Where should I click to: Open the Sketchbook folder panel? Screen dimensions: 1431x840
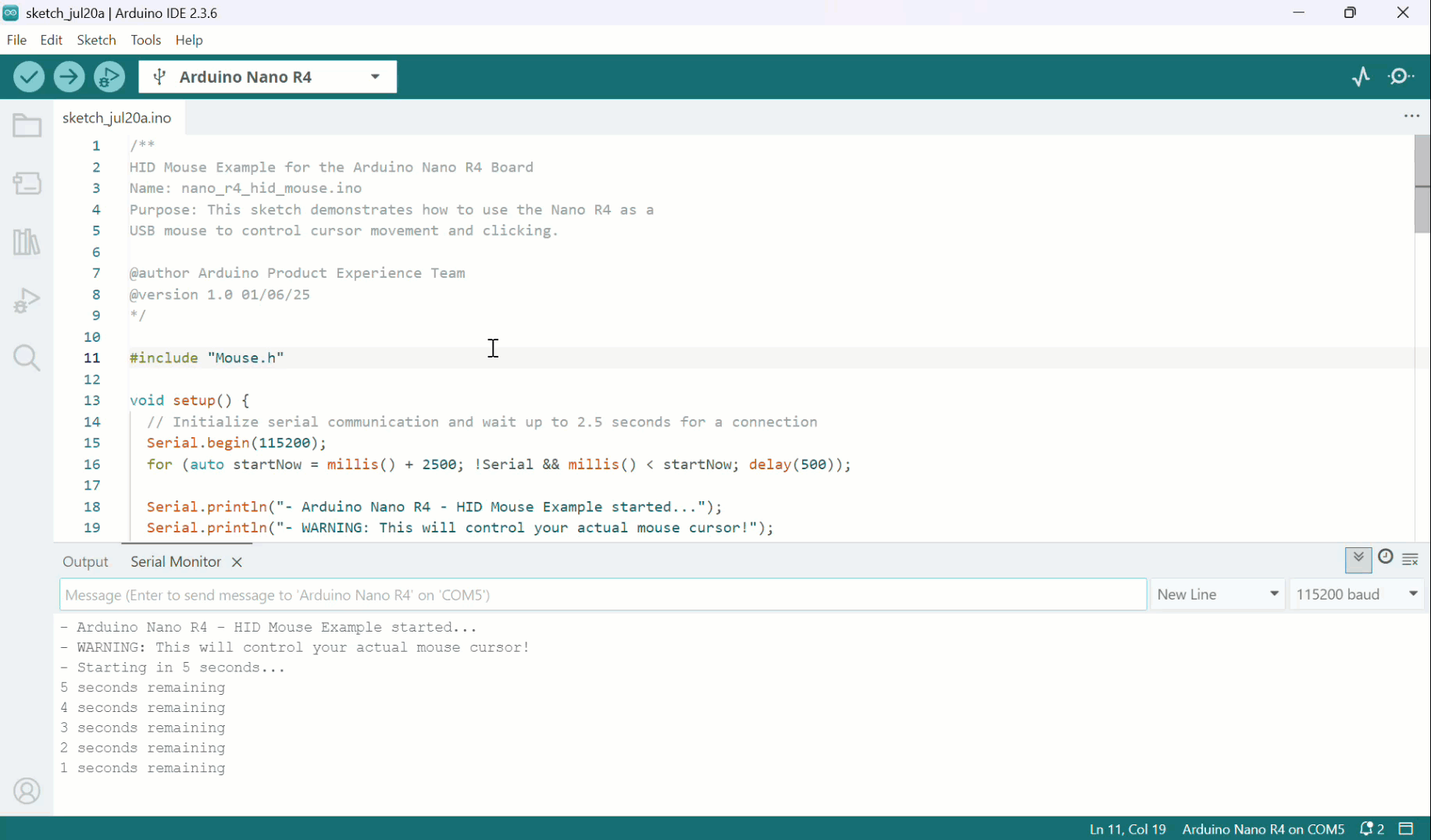[27, 126]
